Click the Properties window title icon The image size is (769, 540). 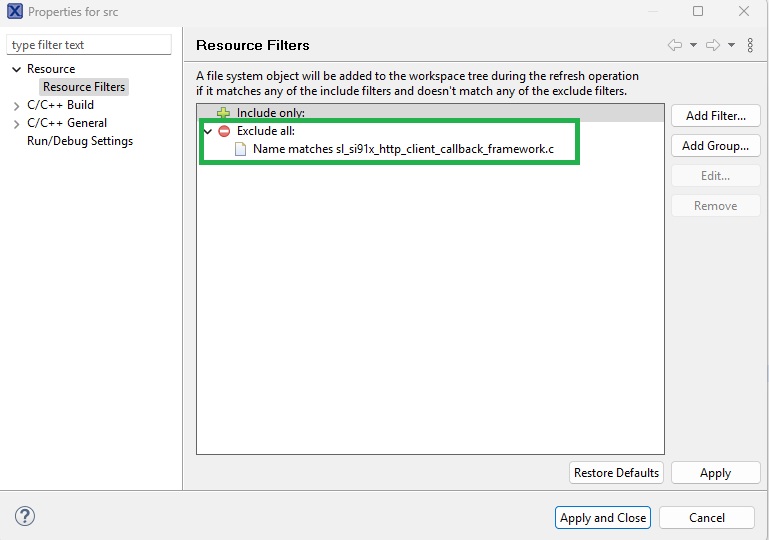point(14,12)
